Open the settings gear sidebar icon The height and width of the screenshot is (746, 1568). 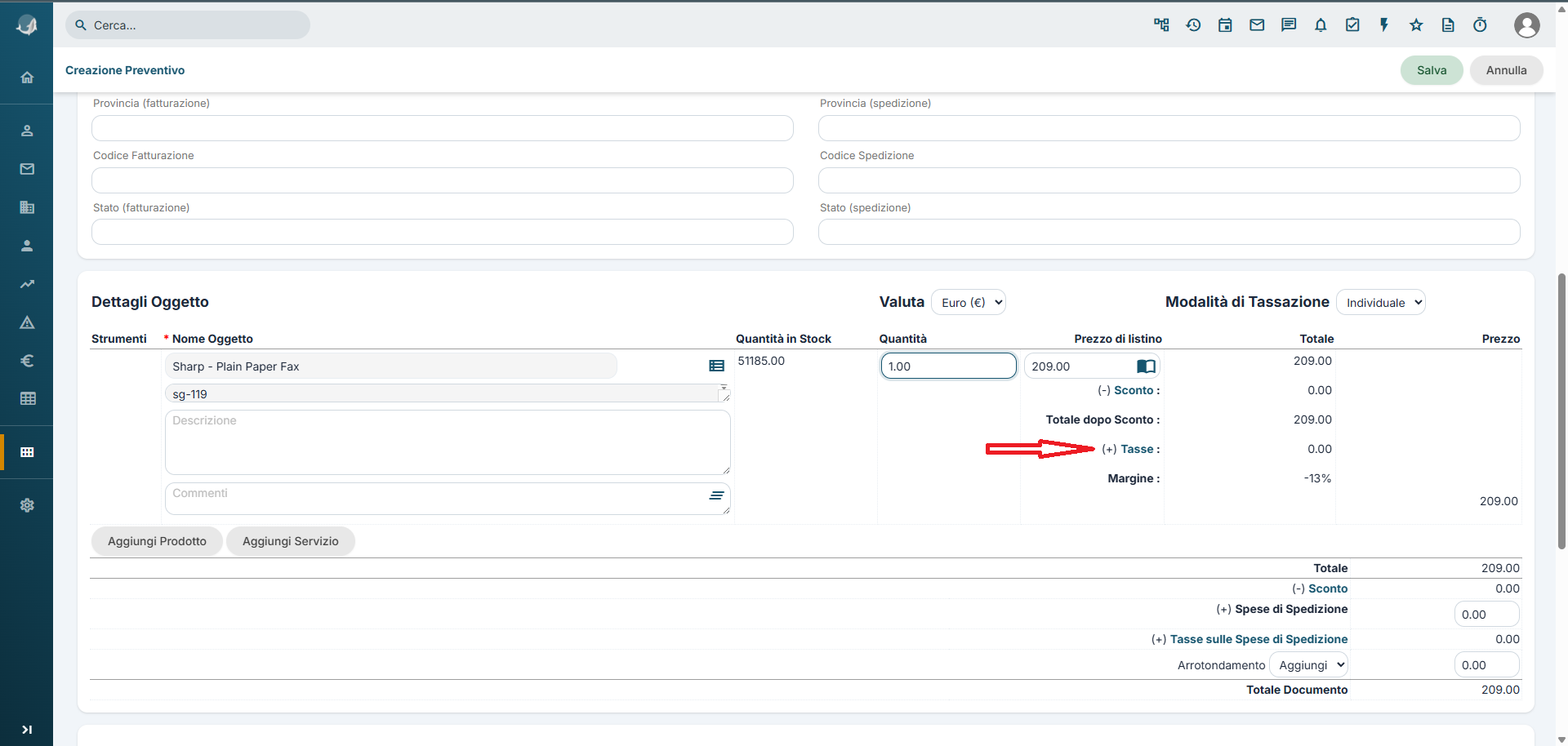click(27, 505)
